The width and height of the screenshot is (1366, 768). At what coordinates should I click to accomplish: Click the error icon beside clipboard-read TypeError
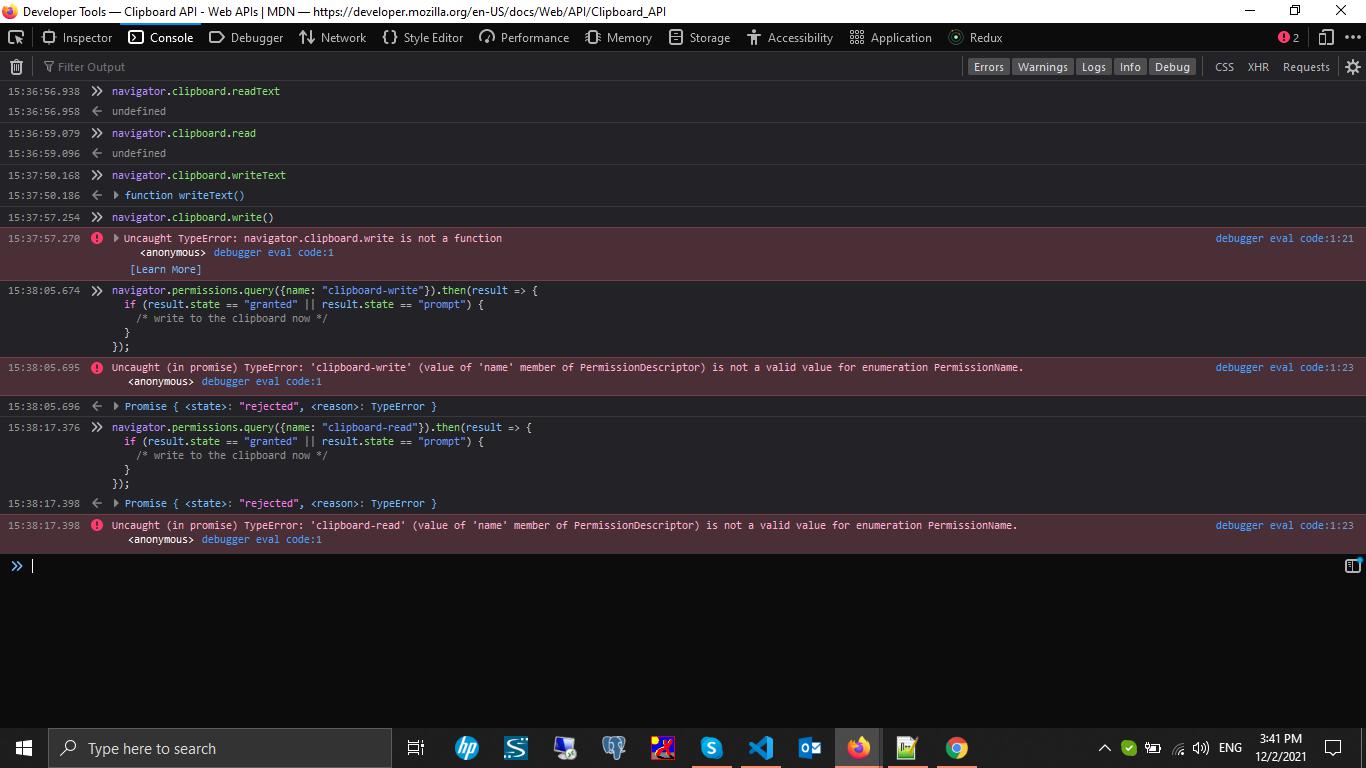(97, 525)
